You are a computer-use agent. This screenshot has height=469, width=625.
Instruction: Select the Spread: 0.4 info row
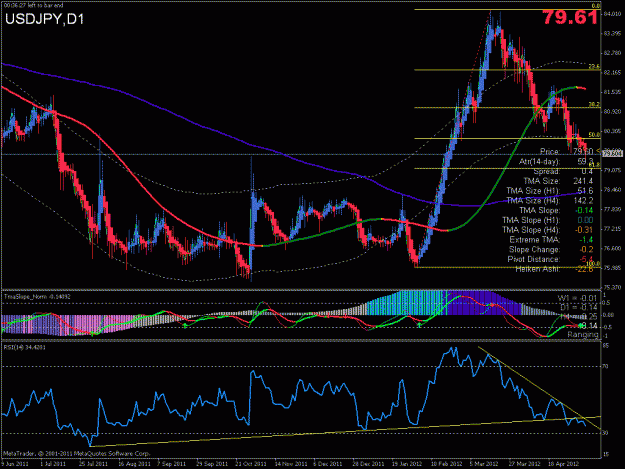pos(563,171)
